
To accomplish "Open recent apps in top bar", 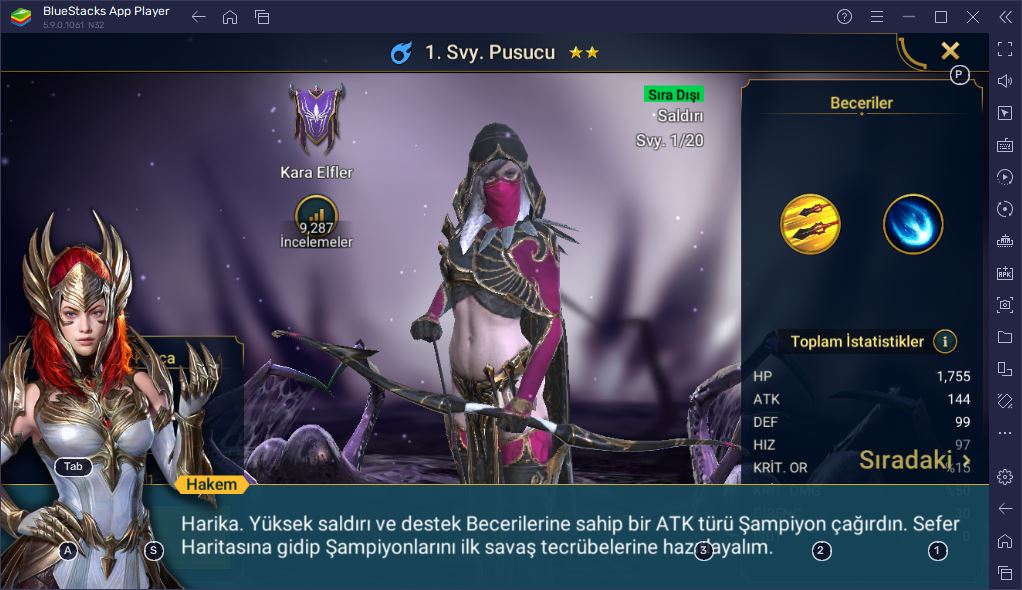I will tap(262, 17).
